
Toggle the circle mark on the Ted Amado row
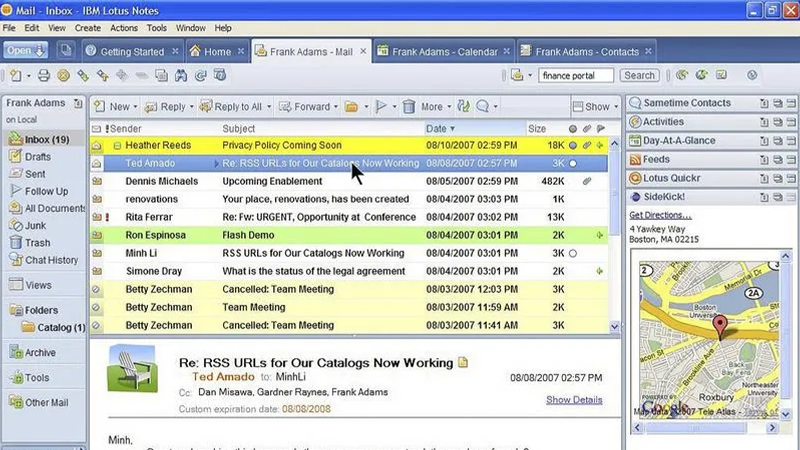click(572, 163)
